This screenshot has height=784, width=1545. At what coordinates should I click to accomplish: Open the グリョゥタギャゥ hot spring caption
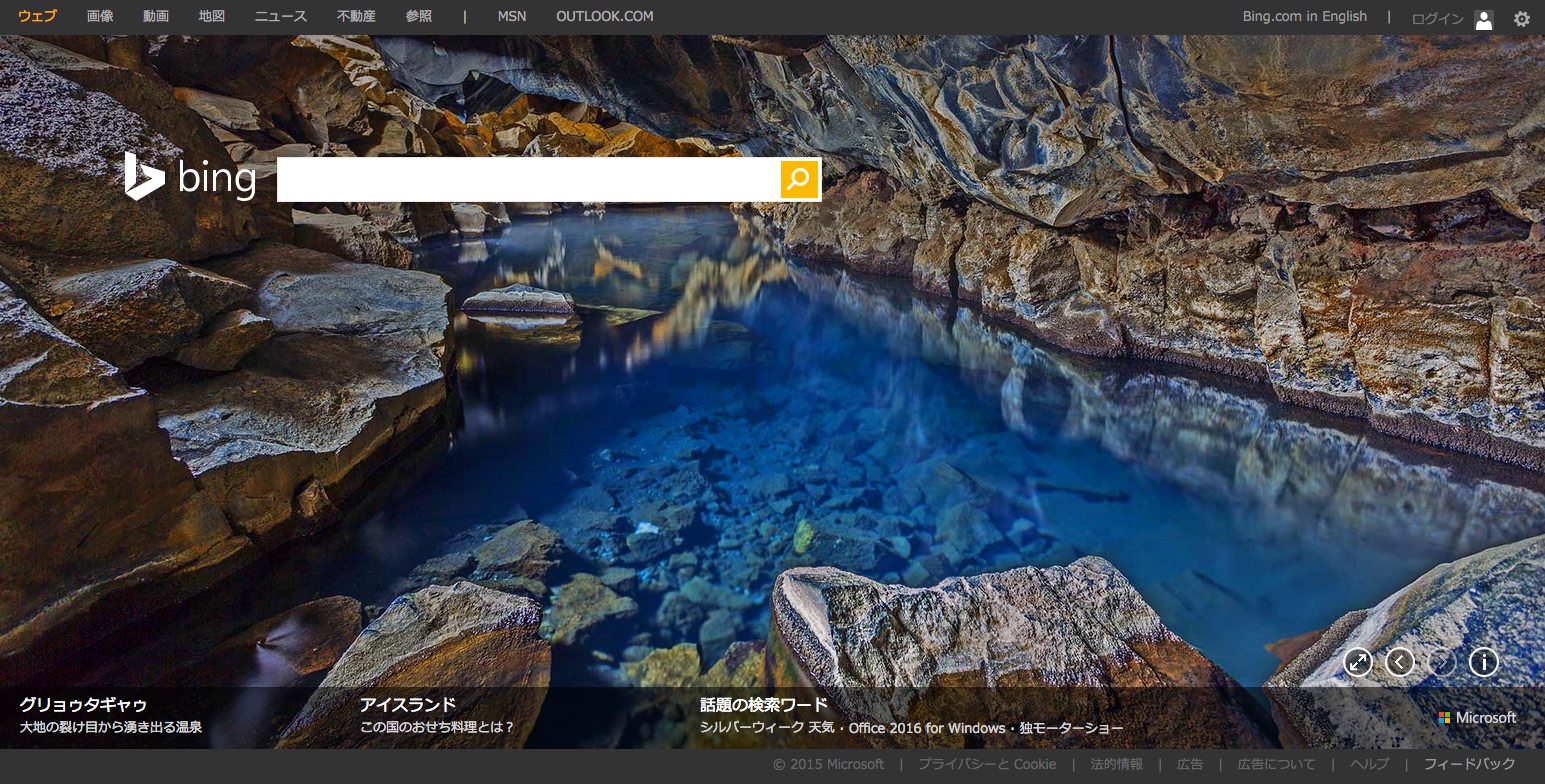click(84, 704)
